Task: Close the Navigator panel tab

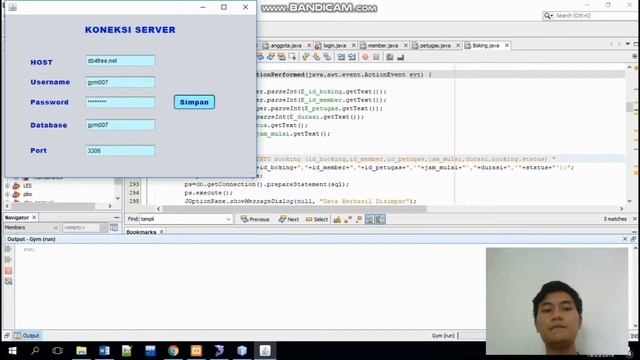Action: [34, 217]
